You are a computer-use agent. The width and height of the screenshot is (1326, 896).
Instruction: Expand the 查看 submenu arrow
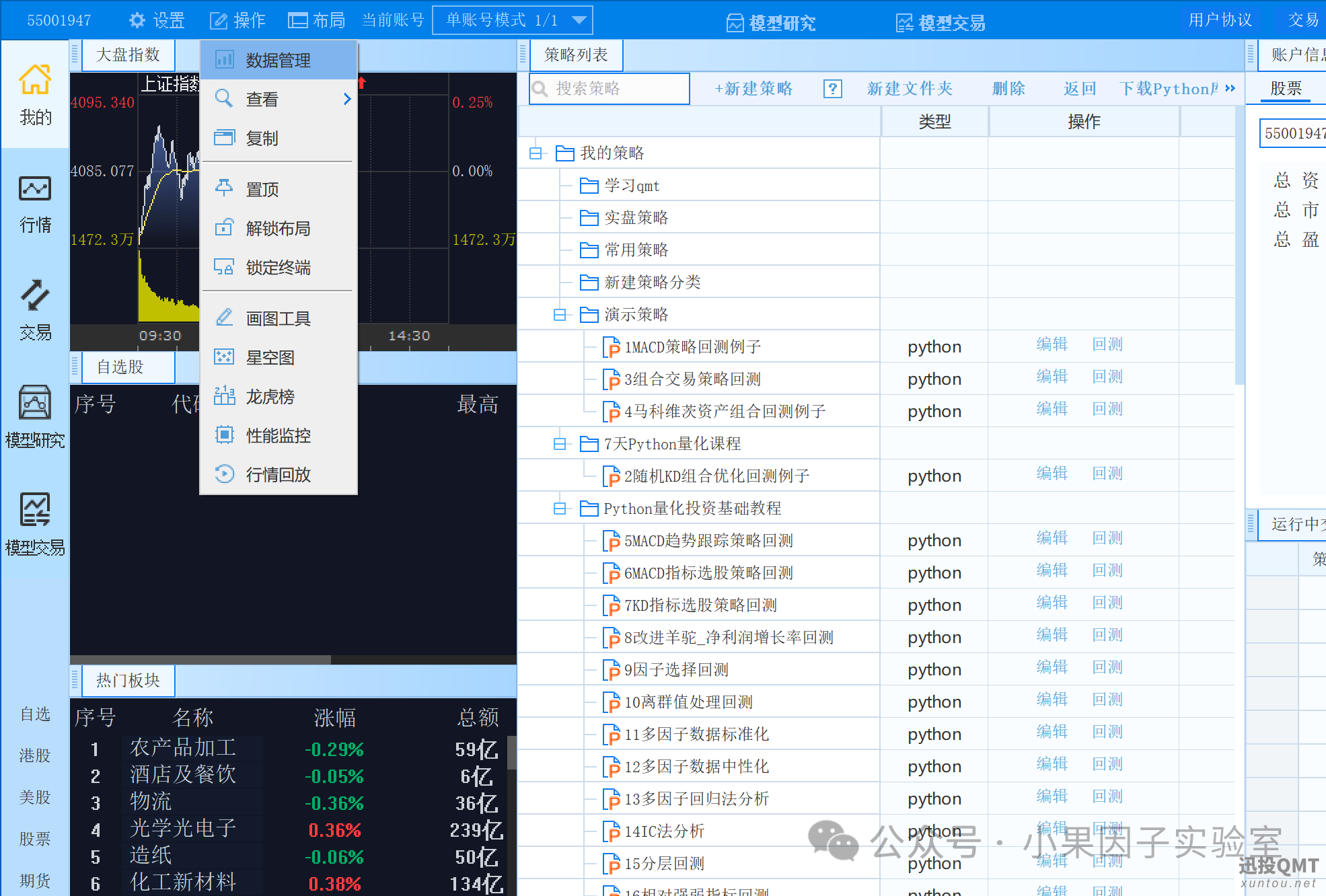tap(347, 100)
